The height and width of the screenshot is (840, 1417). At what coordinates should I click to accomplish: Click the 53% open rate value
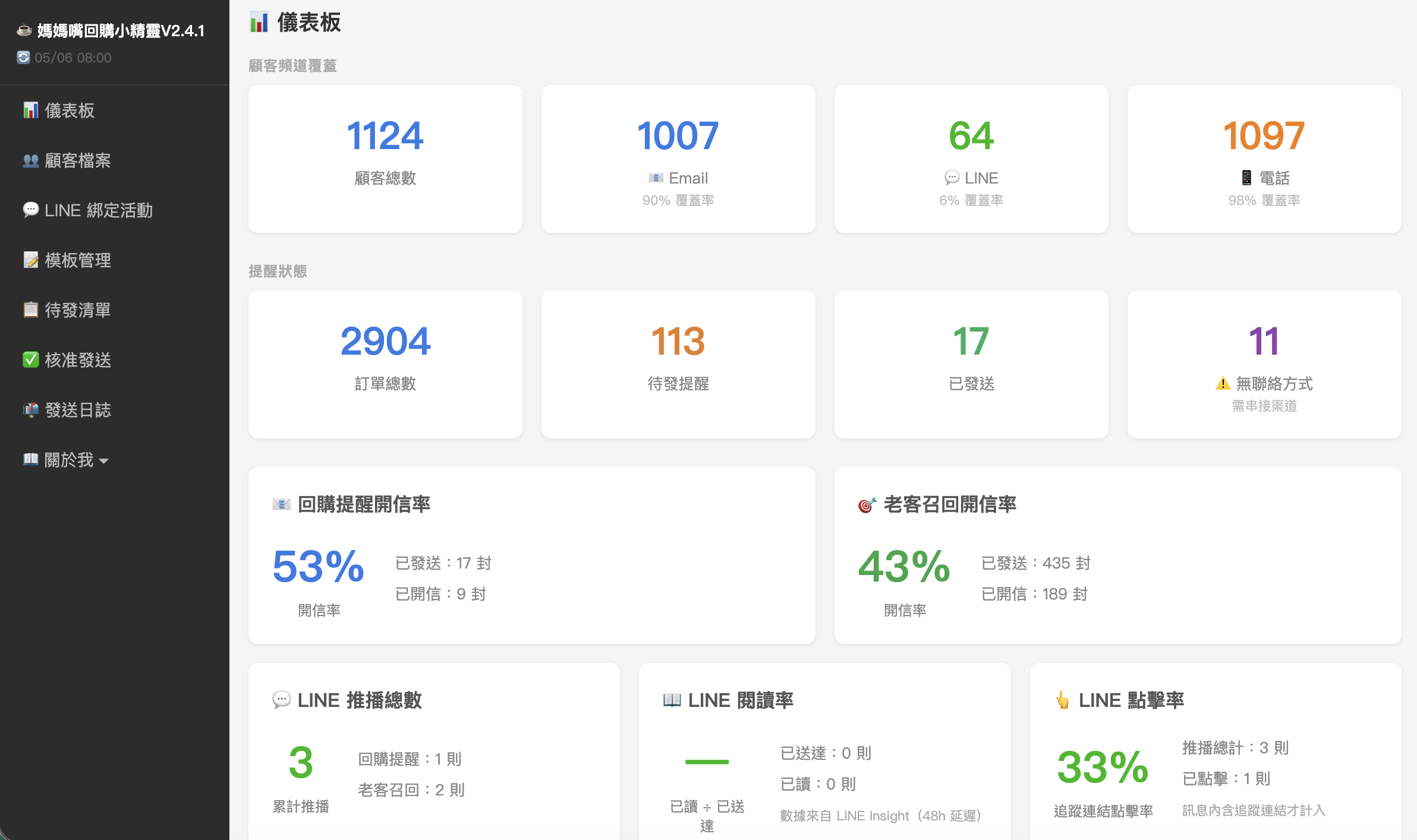pos(319,567)
